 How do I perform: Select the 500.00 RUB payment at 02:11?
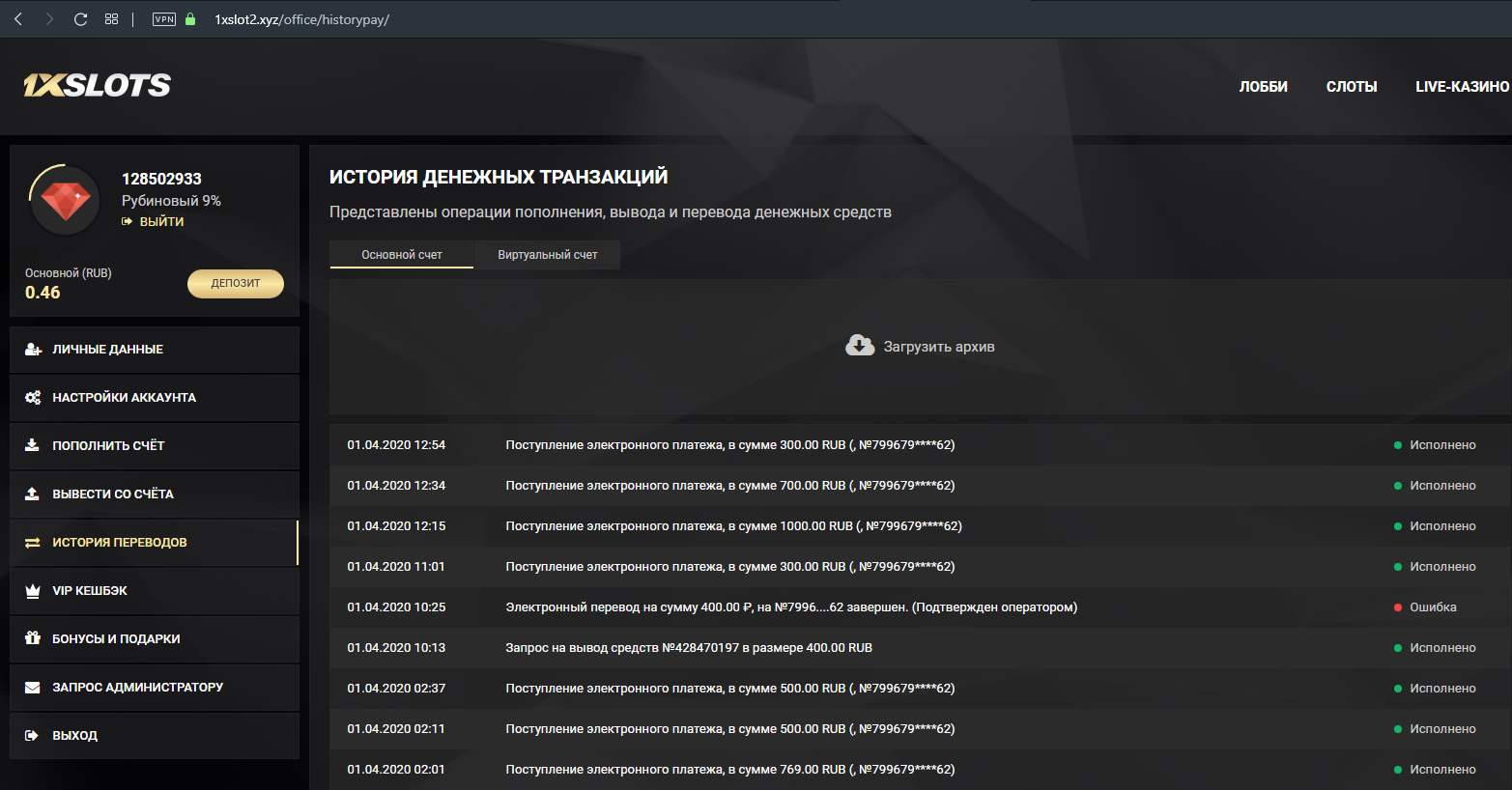coord(730,729)
